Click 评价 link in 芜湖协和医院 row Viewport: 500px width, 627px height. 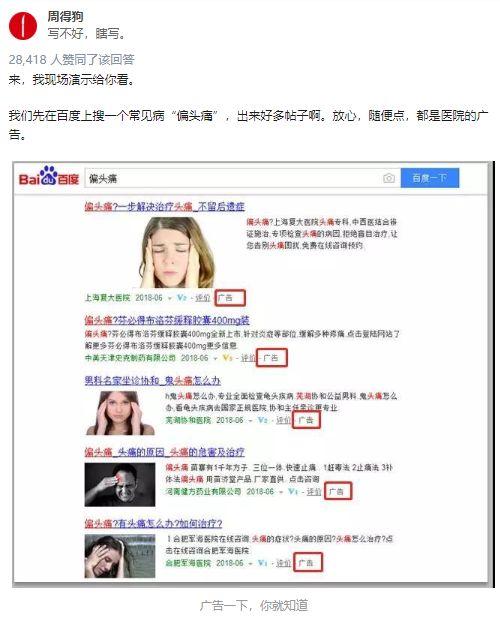[284, 420]
